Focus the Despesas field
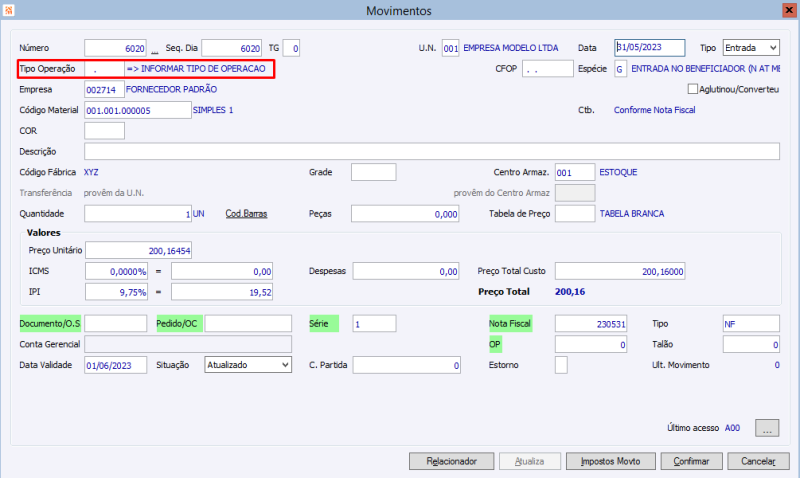Viewport: 800px width, 478px height. (406, 271)
